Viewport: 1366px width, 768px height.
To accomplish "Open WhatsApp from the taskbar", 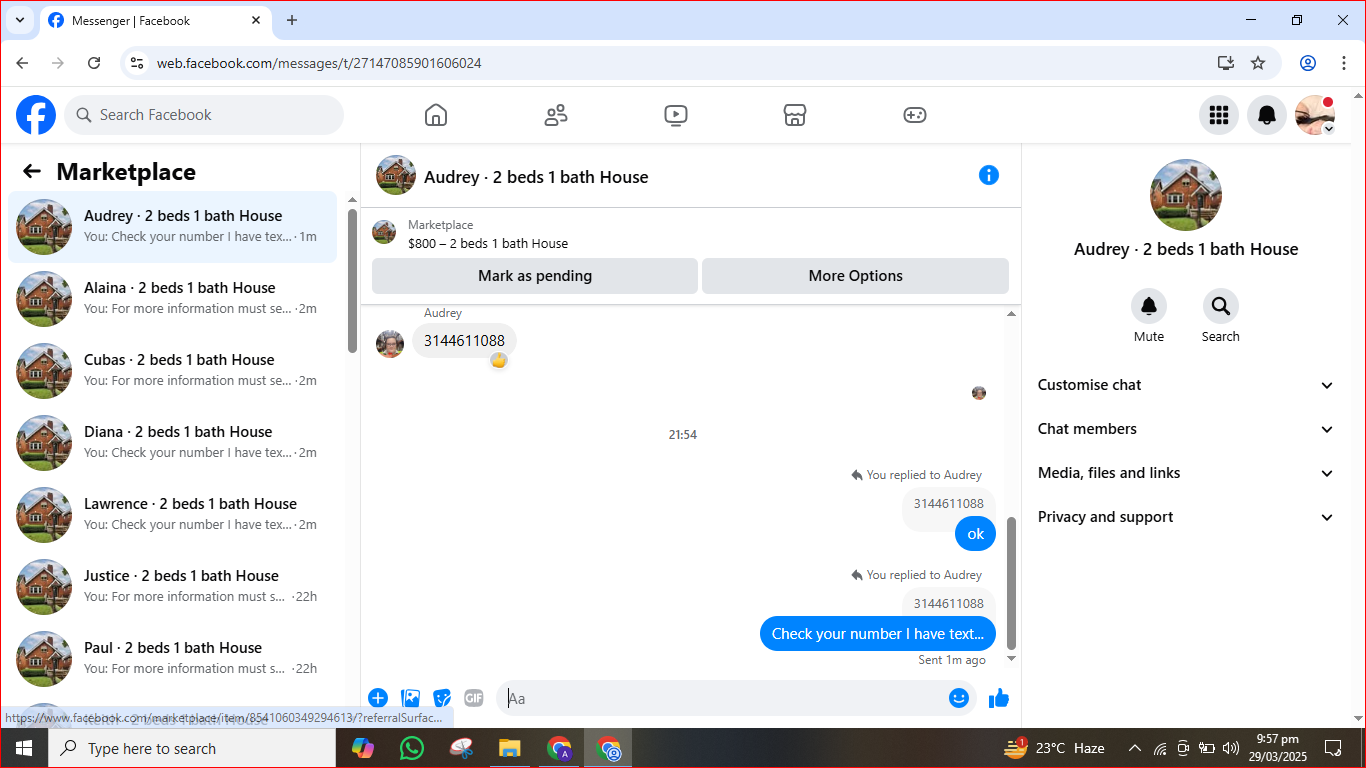I will (x=411, y=748).
